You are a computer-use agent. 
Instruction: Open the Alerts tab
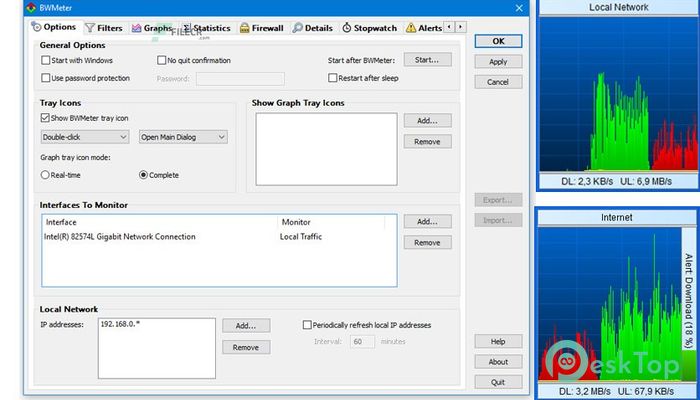click(424, 28)
